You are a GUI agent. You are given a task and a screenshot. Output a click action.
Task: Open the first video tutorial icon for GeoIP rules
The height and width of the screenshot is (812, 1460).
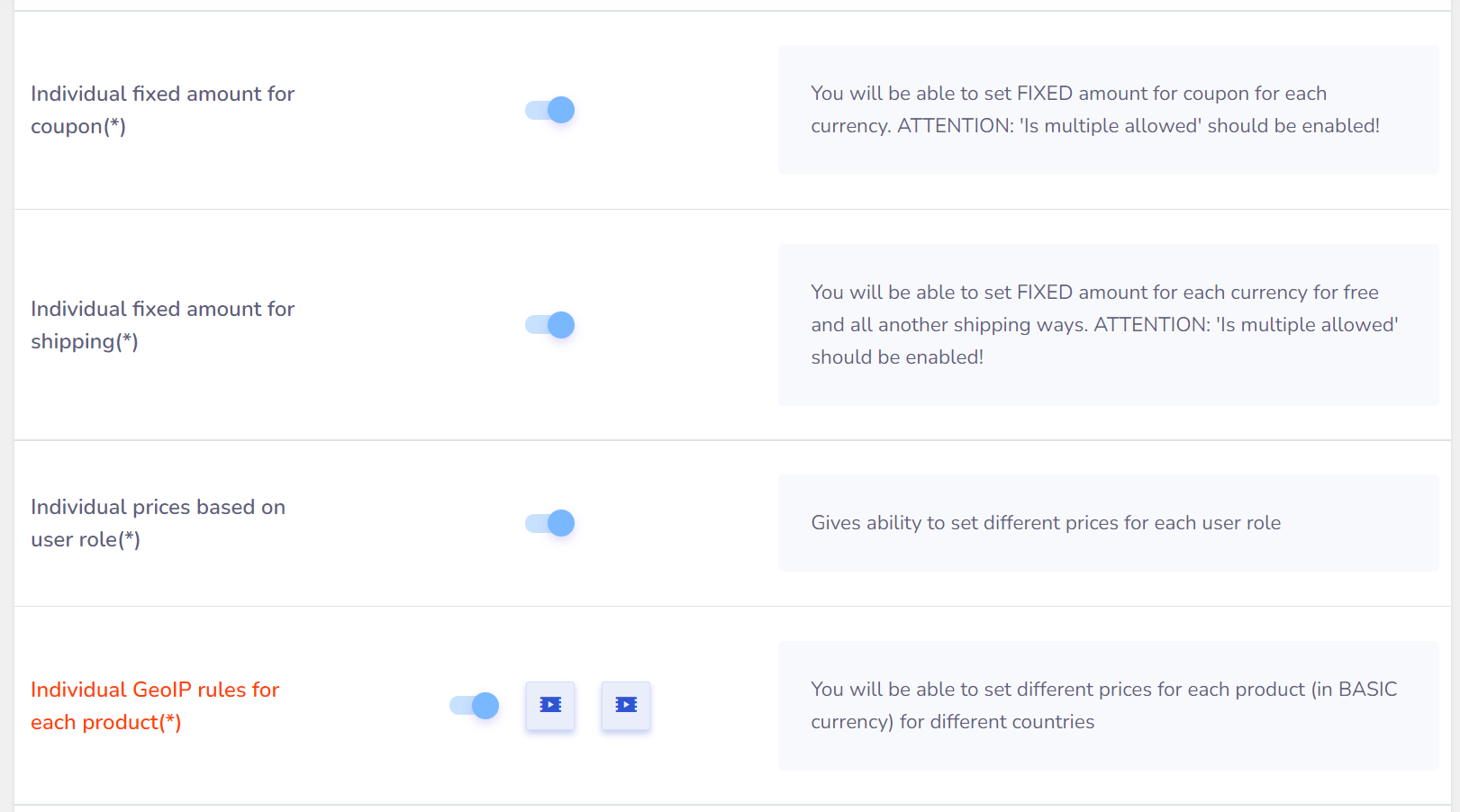pos(550,705)
